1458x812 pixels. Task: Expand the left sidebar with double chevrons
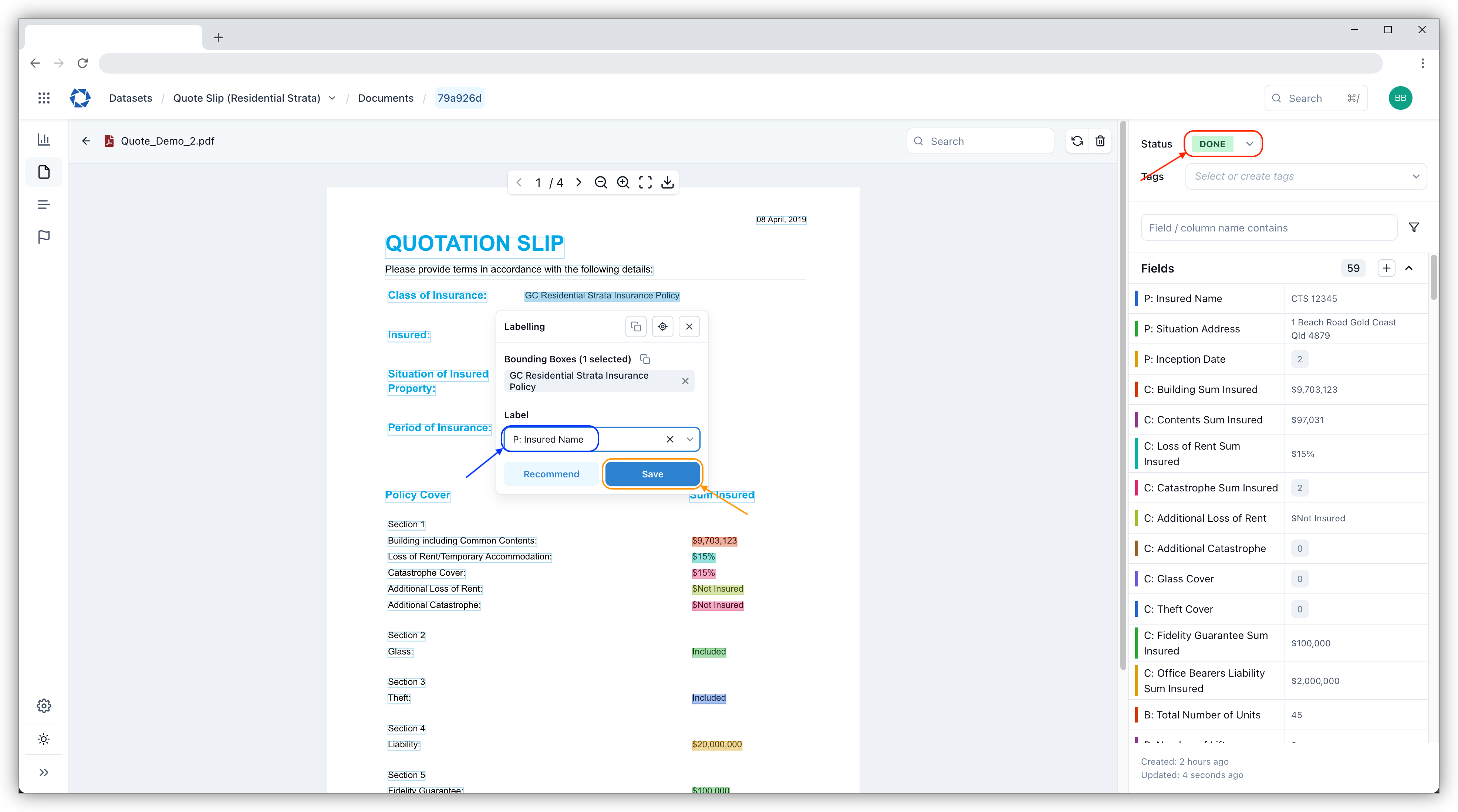[44, 772]
